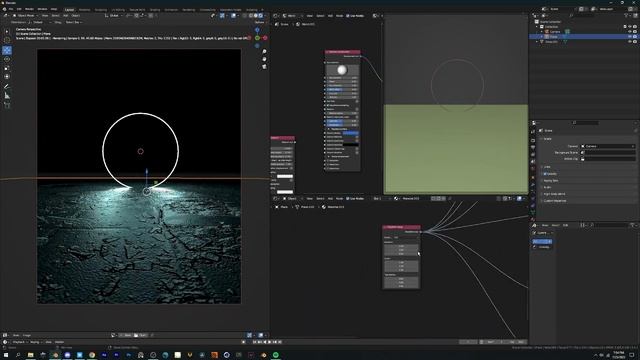Open the Playback popover in timeline
Screen dimensions: 640x360
tap(19, 342)
